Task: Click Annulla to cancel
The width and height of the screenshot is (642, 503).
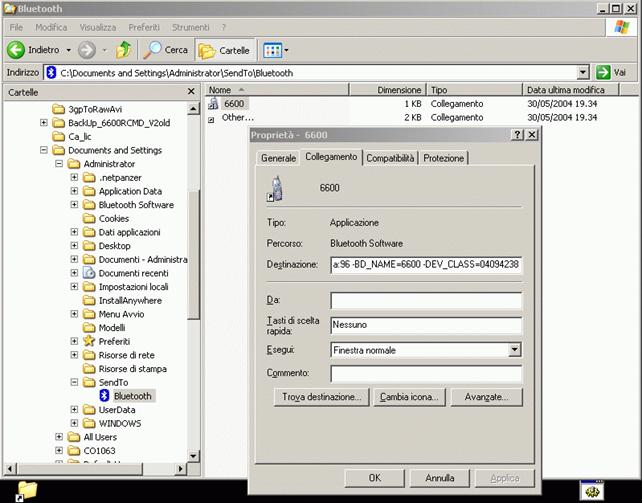Action: [x=439, y=478]
